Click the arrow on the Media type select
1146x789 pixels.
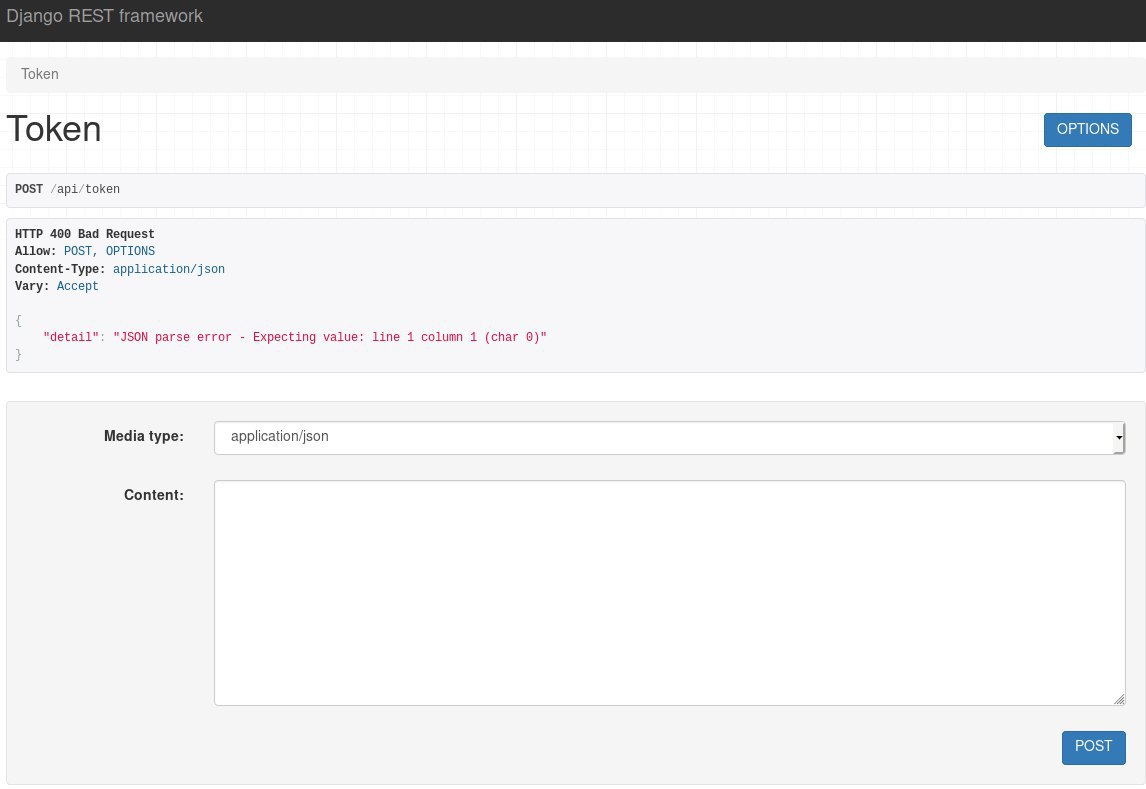click(1119, 437)
